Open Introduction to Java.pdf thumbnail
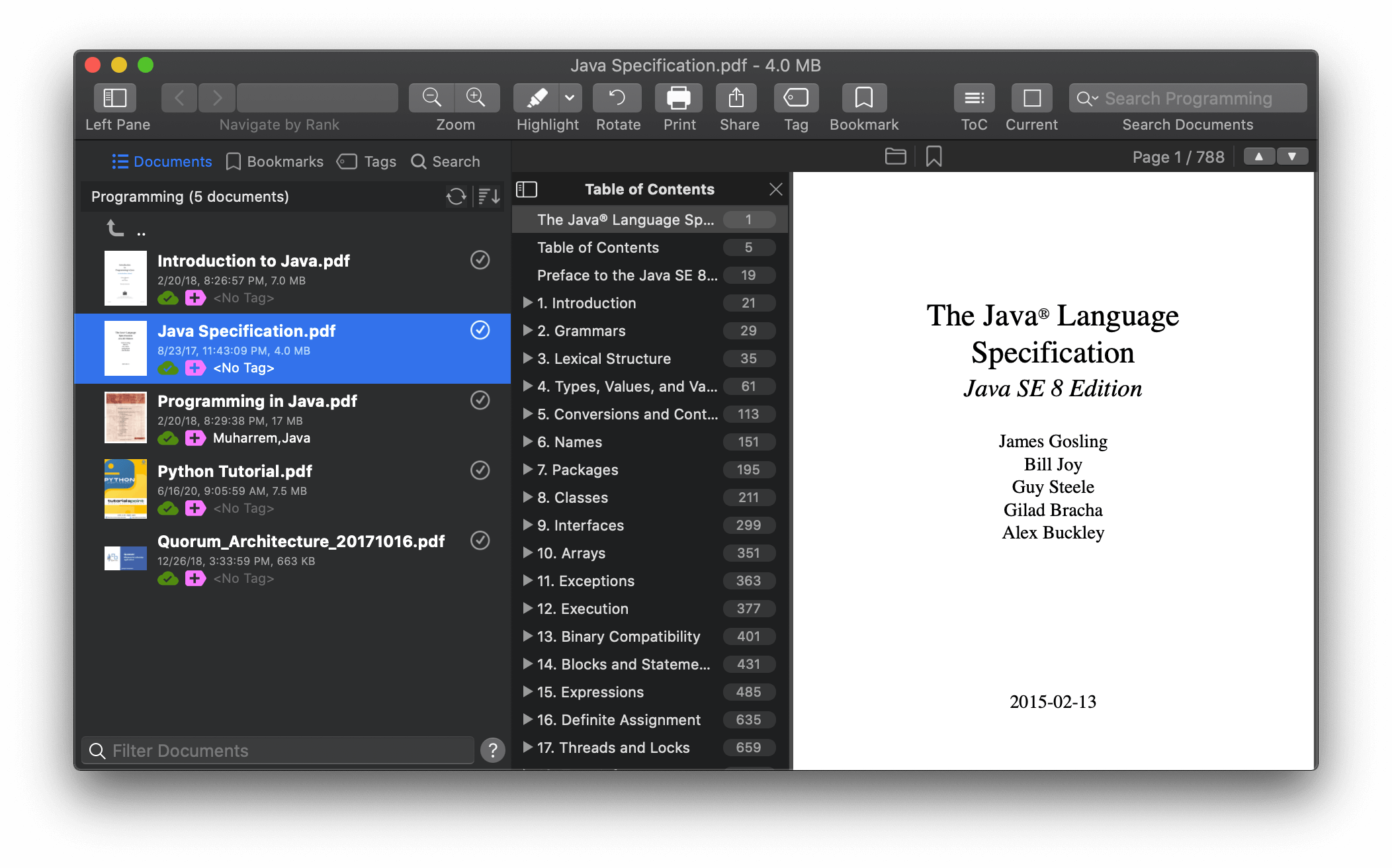Viewport: 1392px width, 868px height. pyautogui.click(x=126, y=278)
